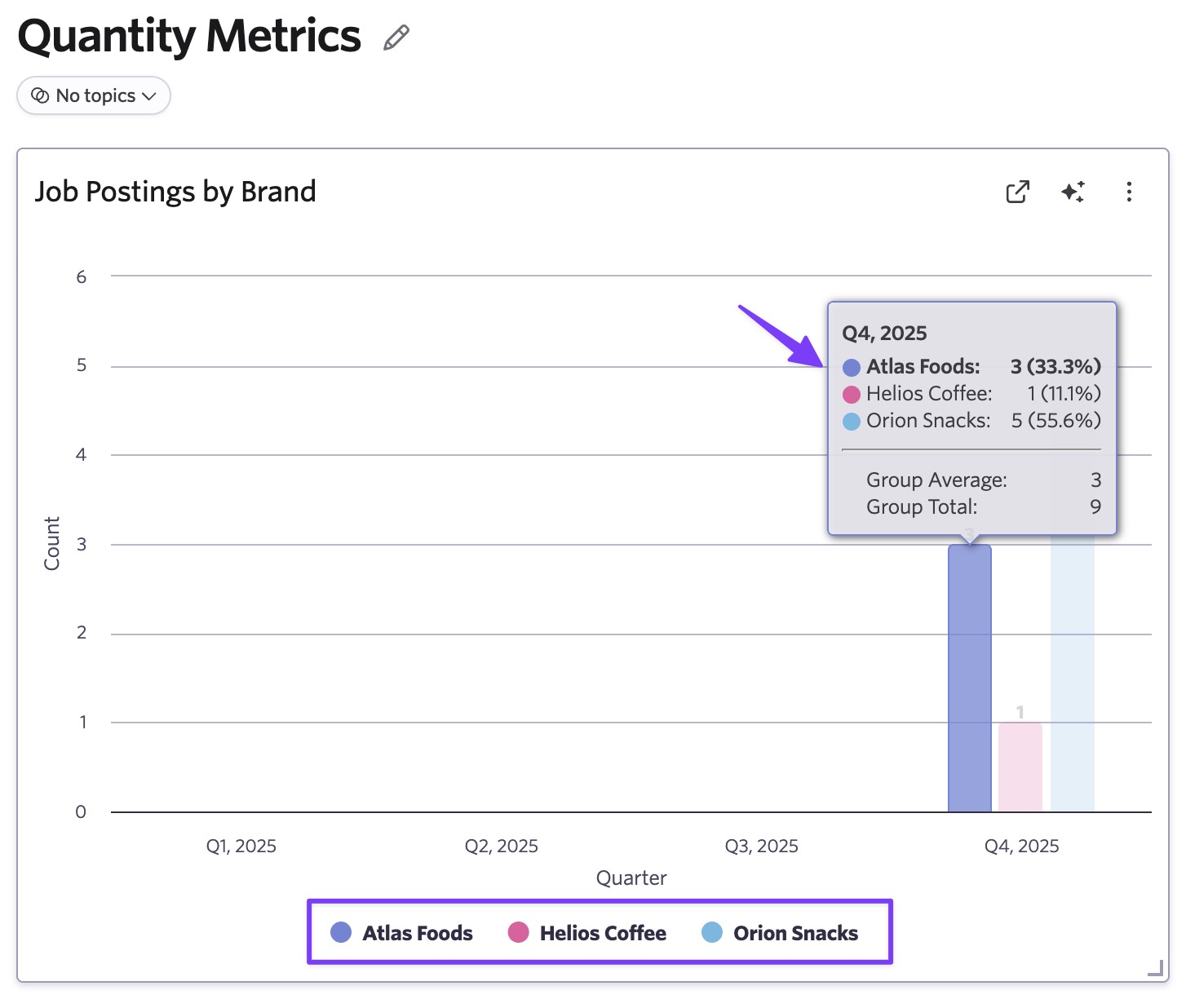Viewport: 1186px width, 1008px height.
Task: Click the pink Helios Coffee bar
Action: pos(1020,767)
